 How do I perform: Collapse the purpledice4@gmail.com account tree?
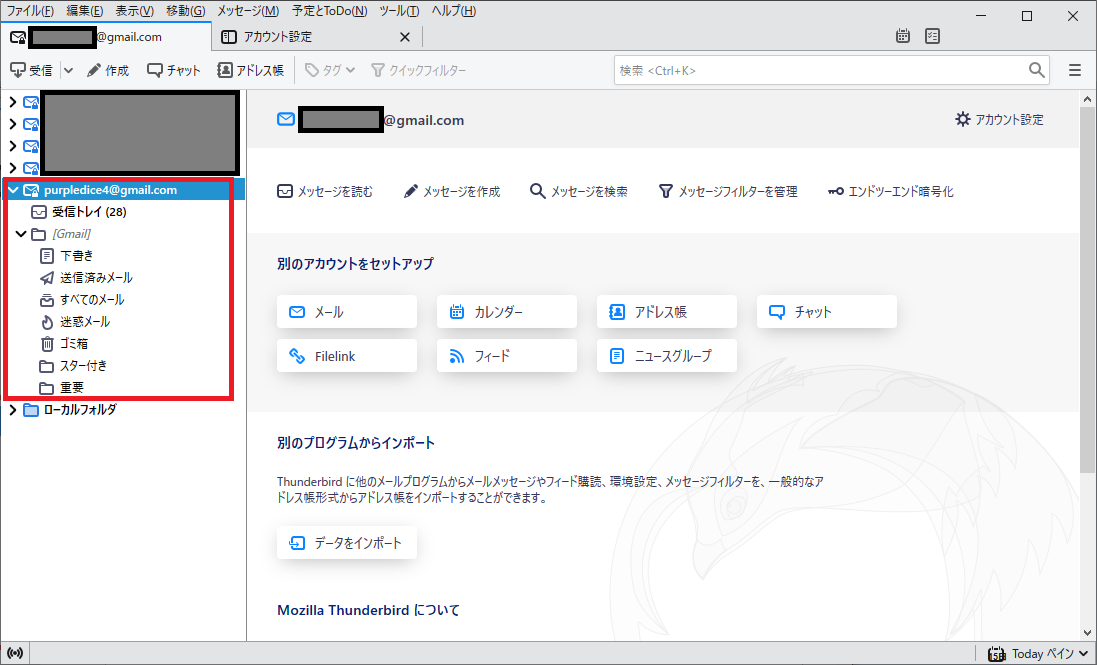pyautogui.click(x=13, y=190)
